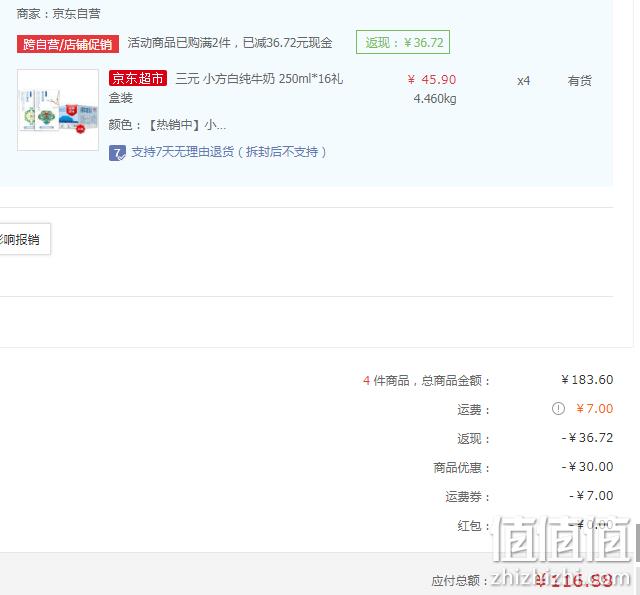Screen dimensions: 640x595
Task: Select the ¥183.60 total goods amount
Action: pos(587,380)
